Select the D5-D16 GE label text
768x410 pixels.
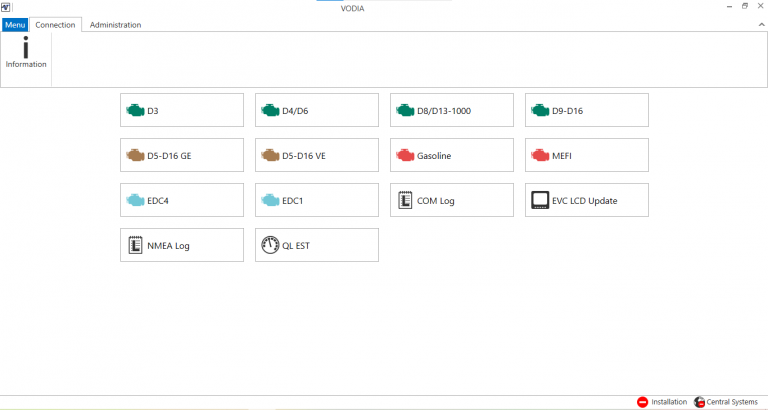click(169, 156)
